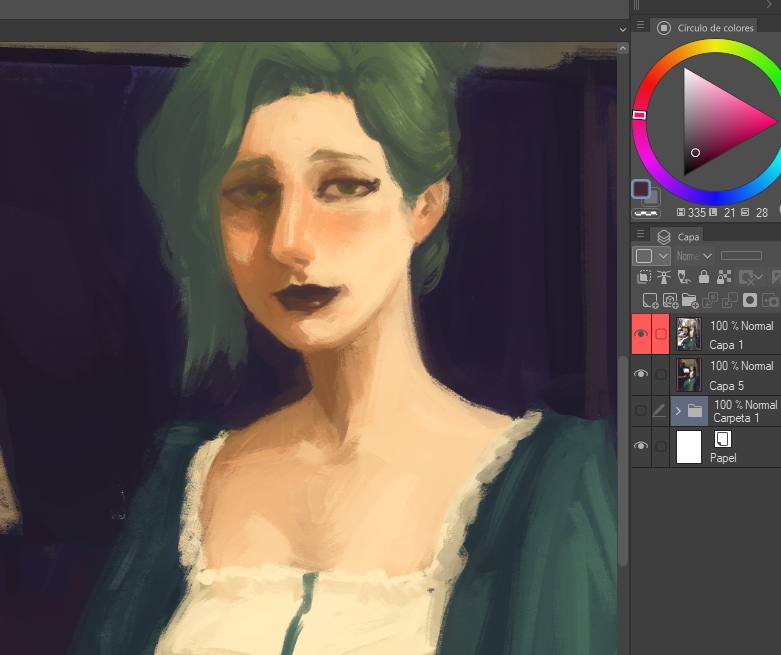Select the main dark maroon color swatch
781x655 pixels.
click(x=641, y=189)
